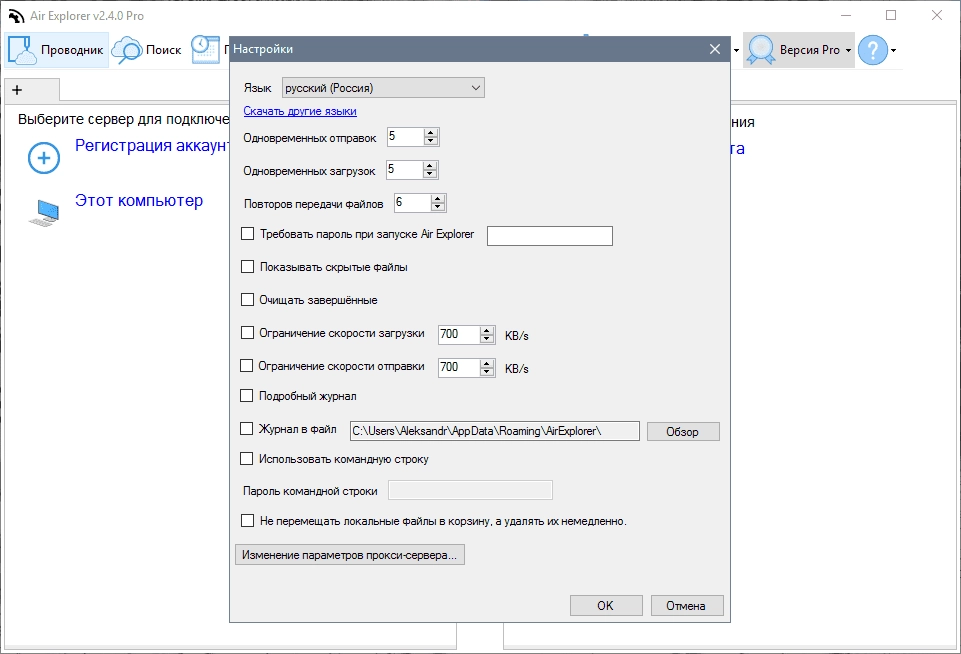
Task: Click Этот компьютер link in main window
Action: click(x=139, y=200)
